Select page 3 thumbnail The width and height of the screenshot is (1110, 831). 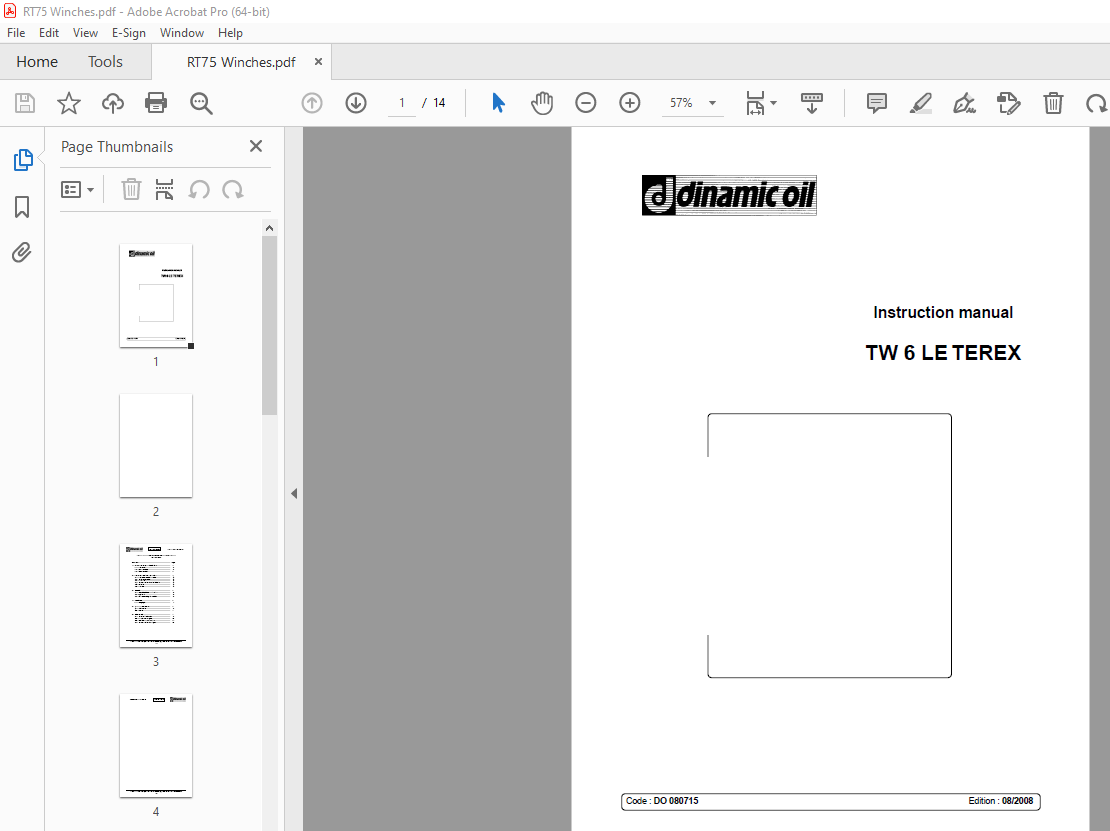pyautogui.click(x=156, y=596)
